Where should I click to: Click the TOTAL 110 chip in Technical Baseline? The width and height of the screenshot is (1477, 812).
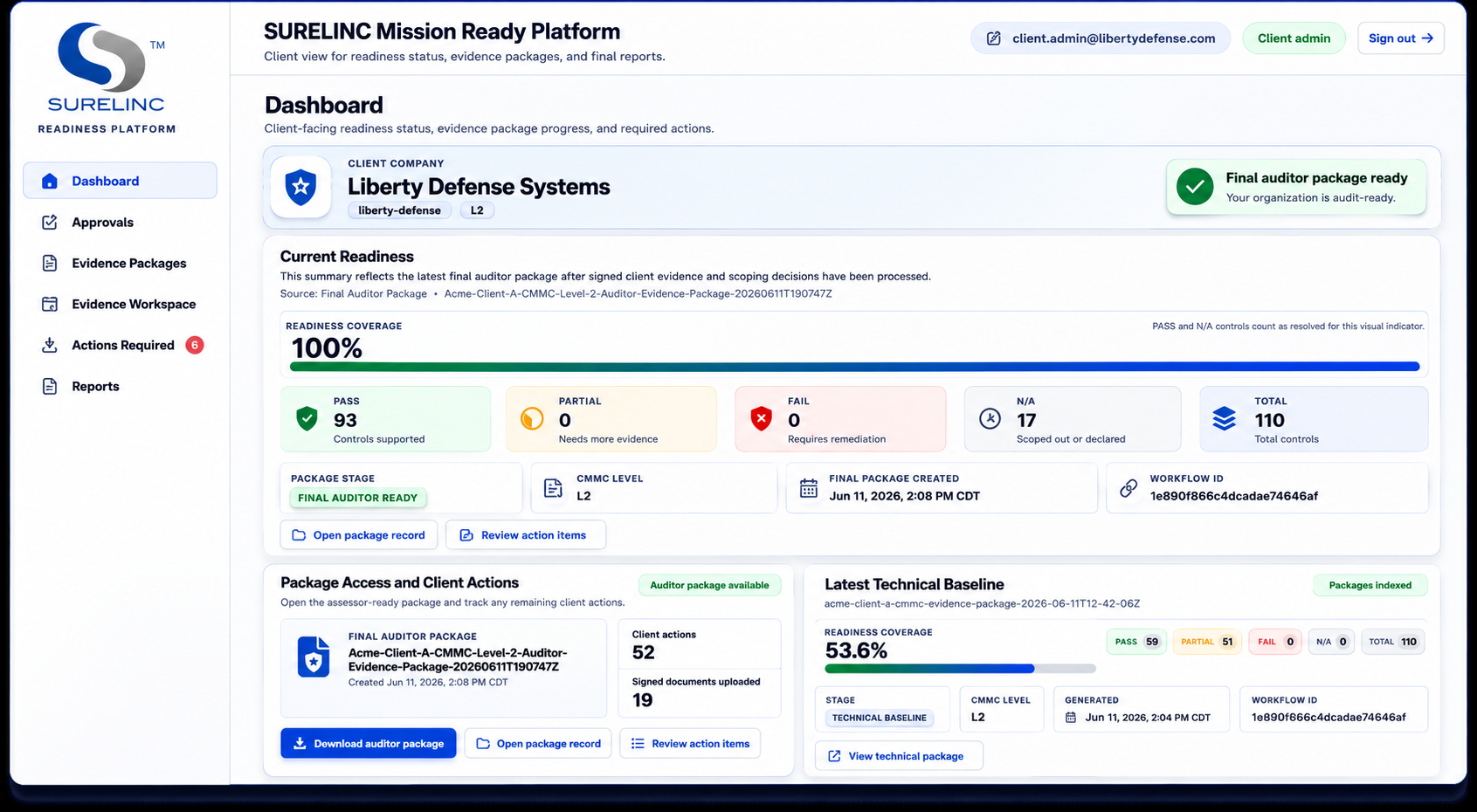[1393, 642]
